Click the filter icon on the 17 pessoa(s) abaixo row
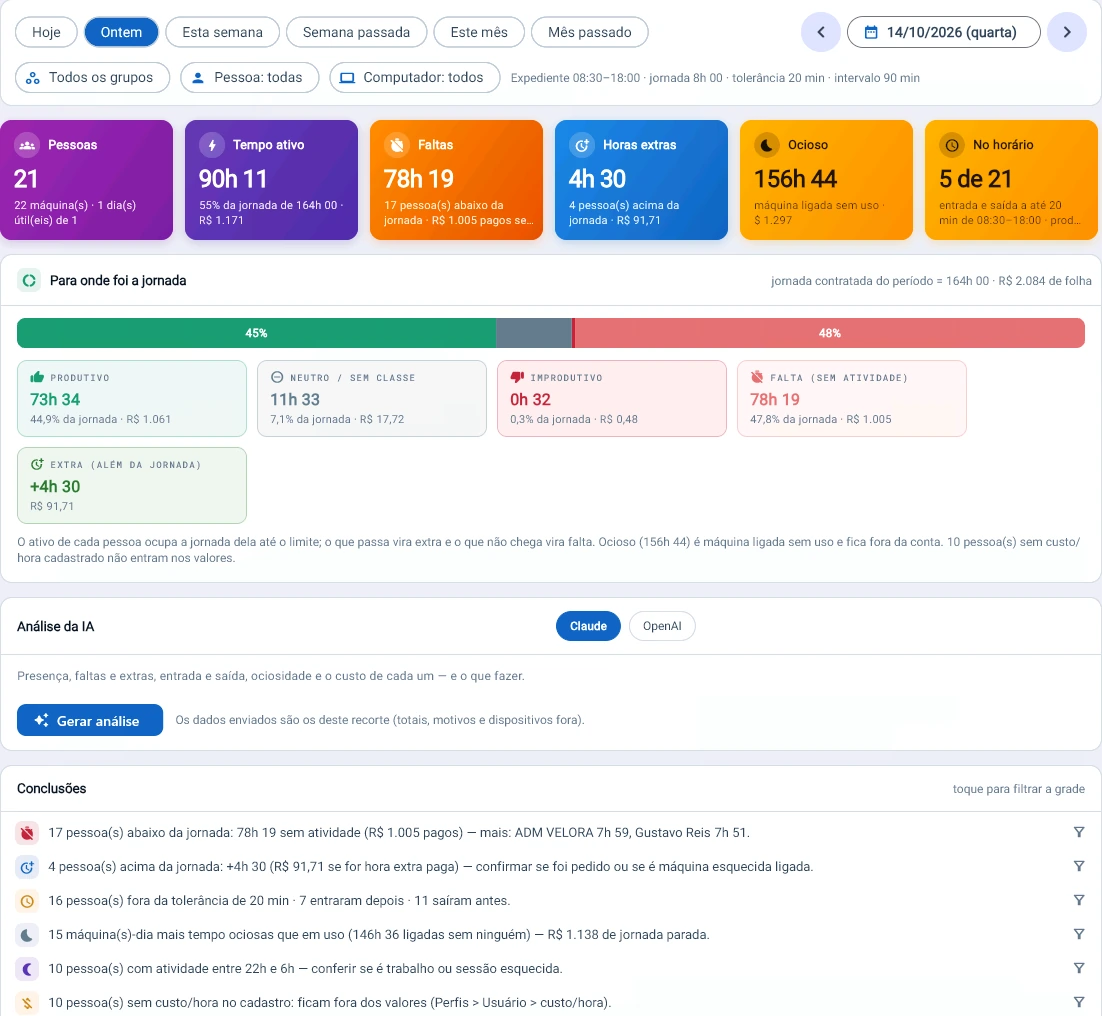 tap(1079, 832)
